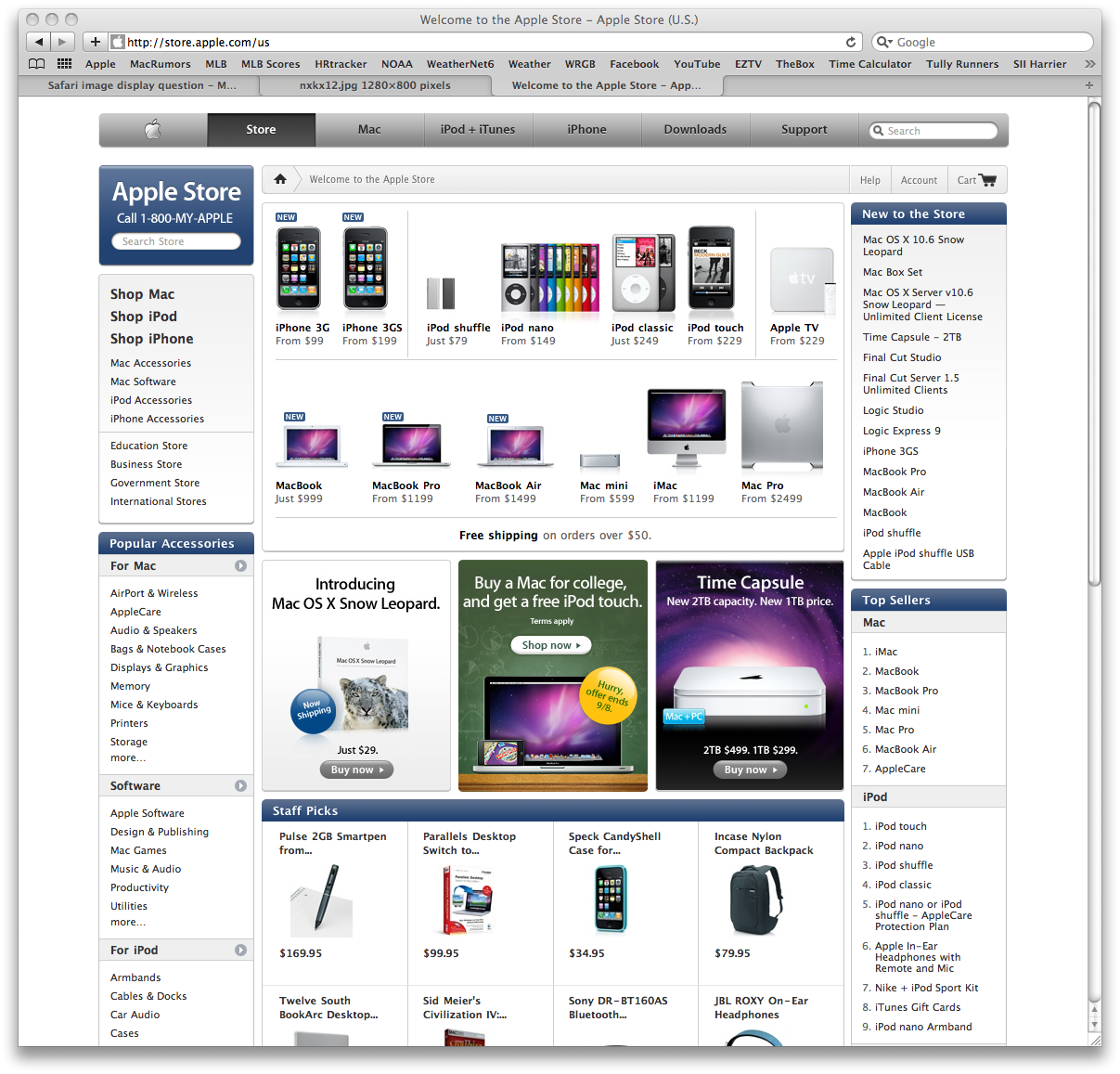Select the iPhone 3GS product image
Image resolution: width=1120 pixels, height=1074 pixels.
[366, 268]
